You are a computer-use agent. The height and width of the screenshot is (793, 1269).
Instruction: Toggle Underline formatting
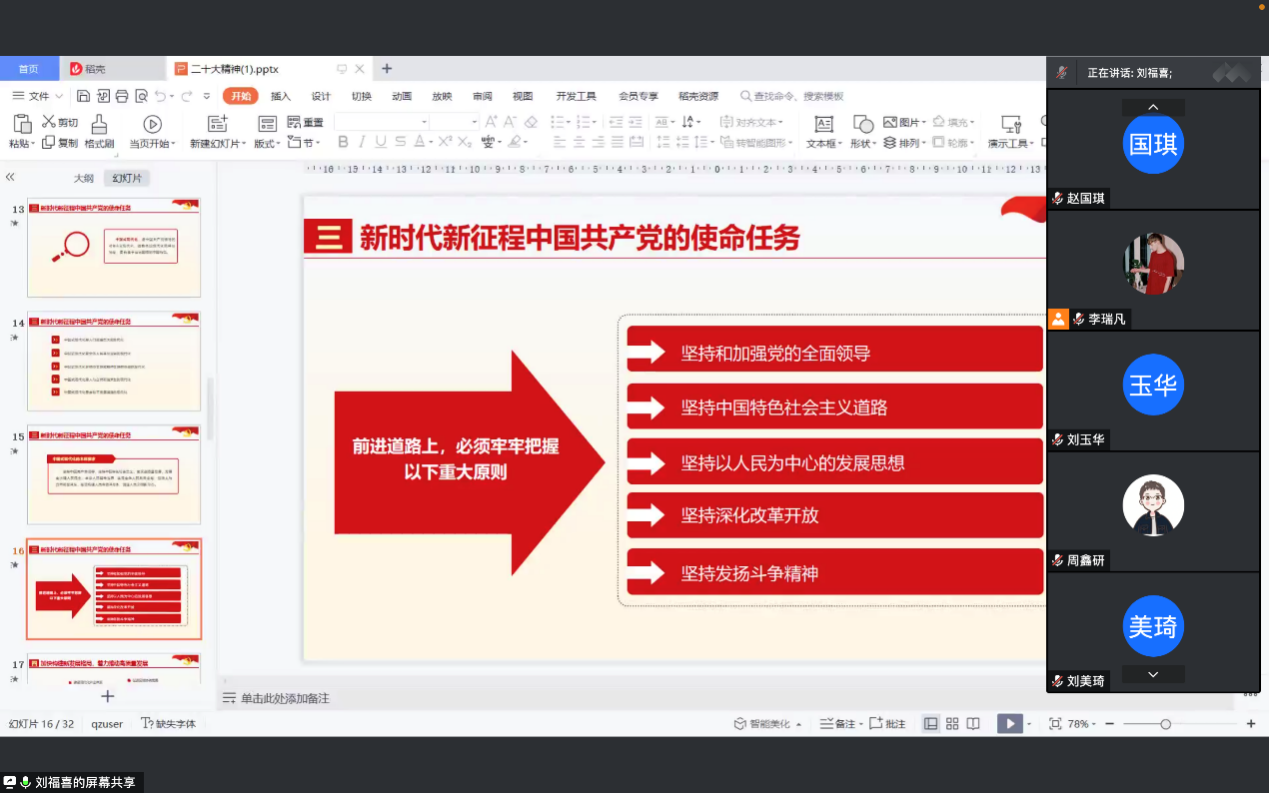click(x=381, y=142)
